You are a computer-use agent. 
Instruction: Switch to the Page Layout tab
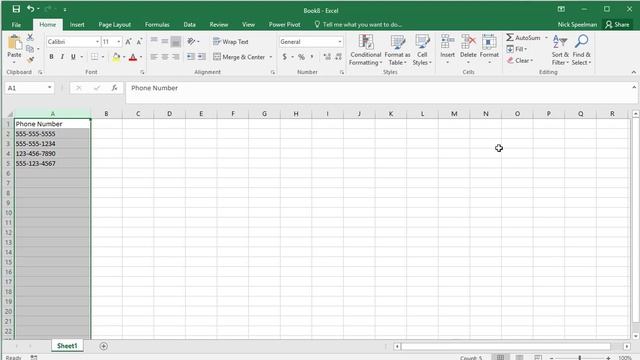click(114, 24)
